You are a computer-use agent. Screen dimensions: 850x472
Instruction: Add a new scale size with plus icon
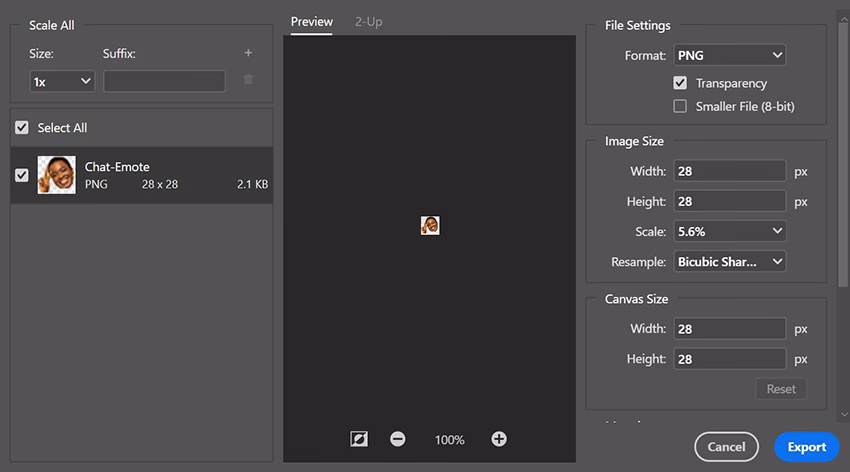tap(248, 53)
